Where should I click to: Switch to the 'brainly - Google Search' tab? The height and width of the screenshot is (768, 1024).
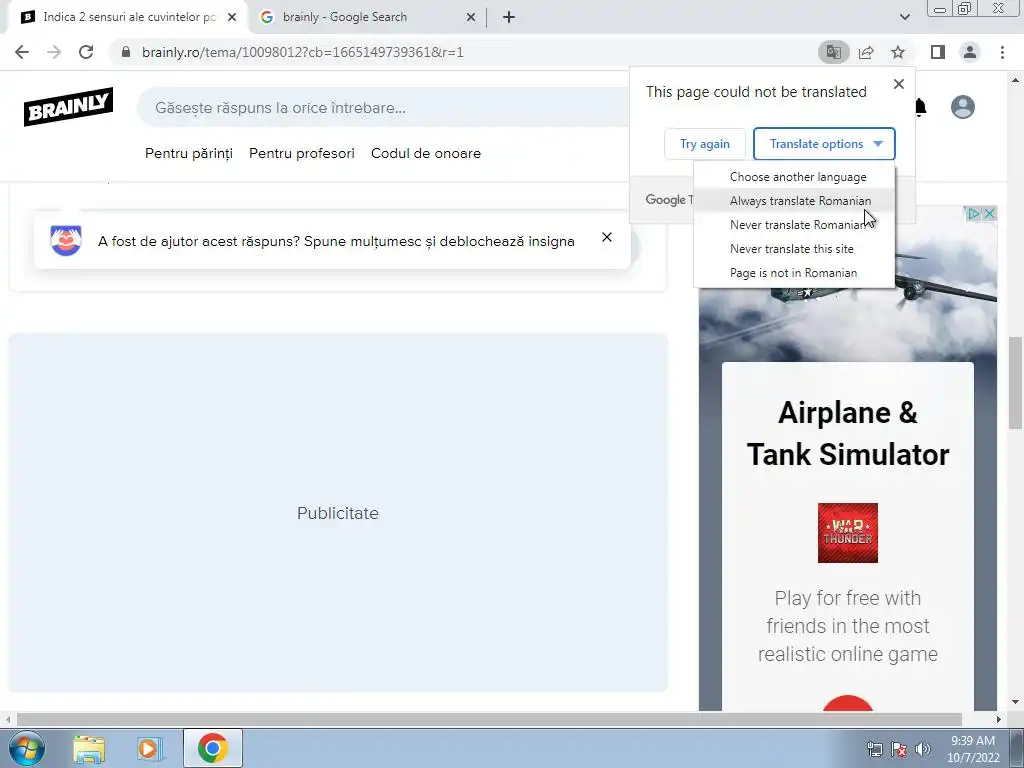pos(368,17)
